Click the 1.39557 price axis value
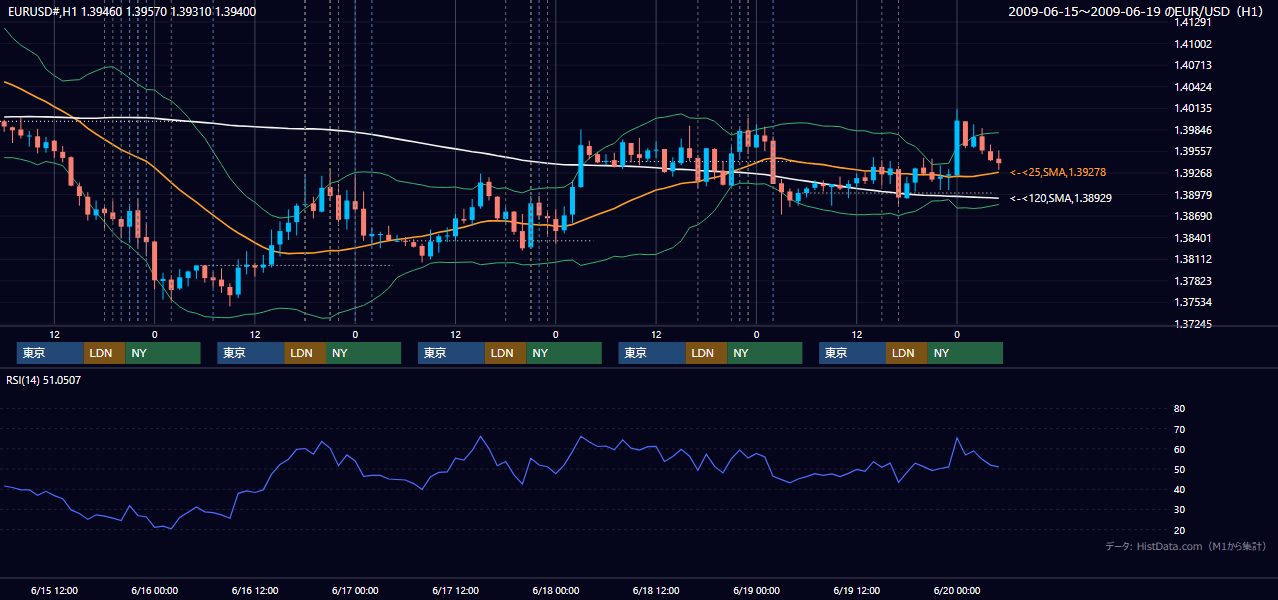This screenshot has width=1278, height=600. click(x=1194, y=151)
